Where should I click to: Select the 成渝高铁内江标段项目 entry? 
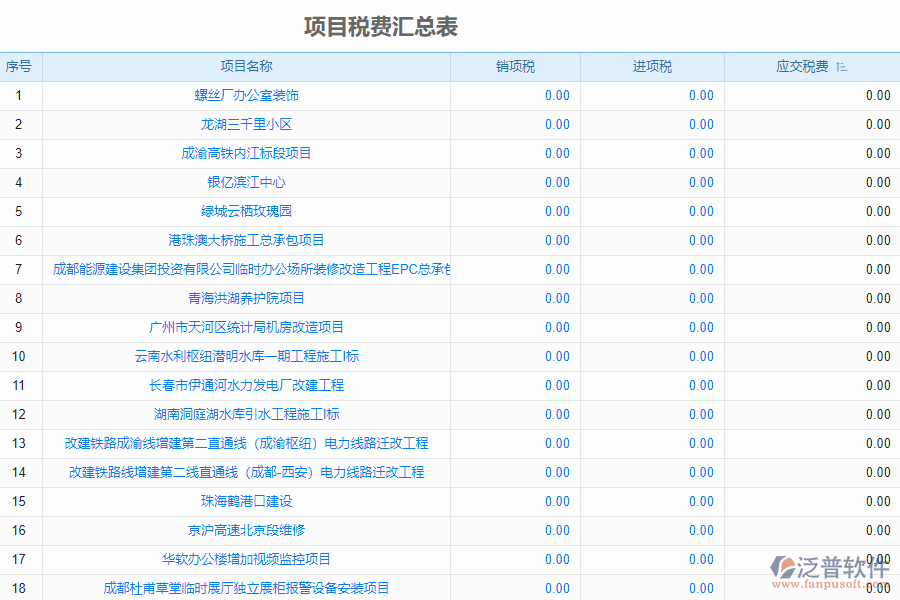click(248, 153)
